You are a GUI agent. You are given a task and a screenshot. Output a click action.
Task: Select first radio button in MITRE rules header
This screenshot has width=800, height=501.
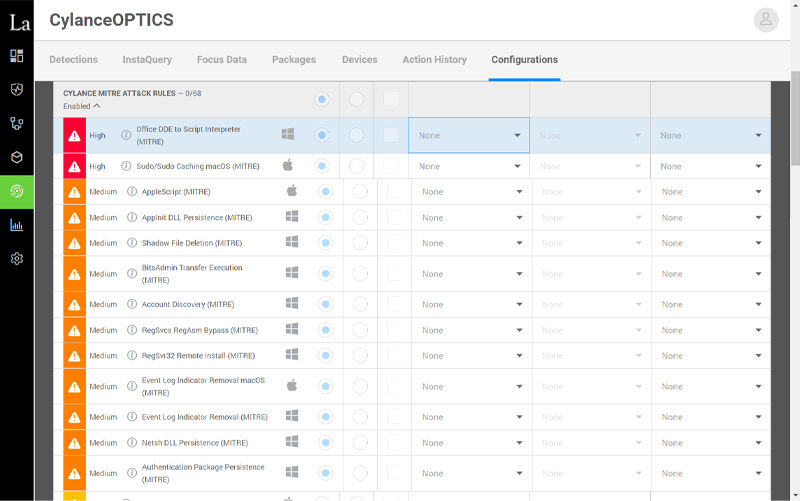point(322,99)
